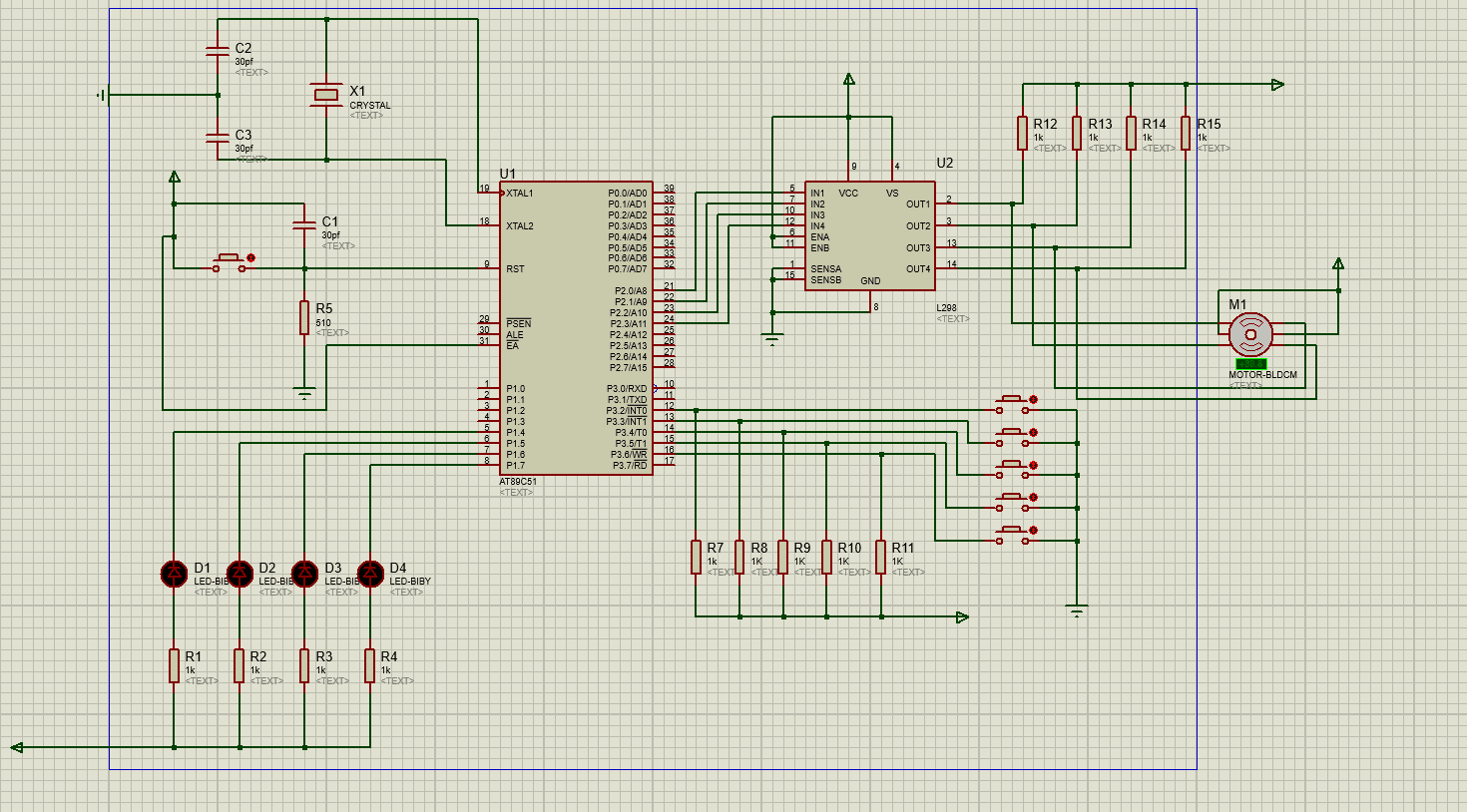This screenshot has width=1467, height=812.
Task: Click the M1 reference label
Action: (1237, 304)
